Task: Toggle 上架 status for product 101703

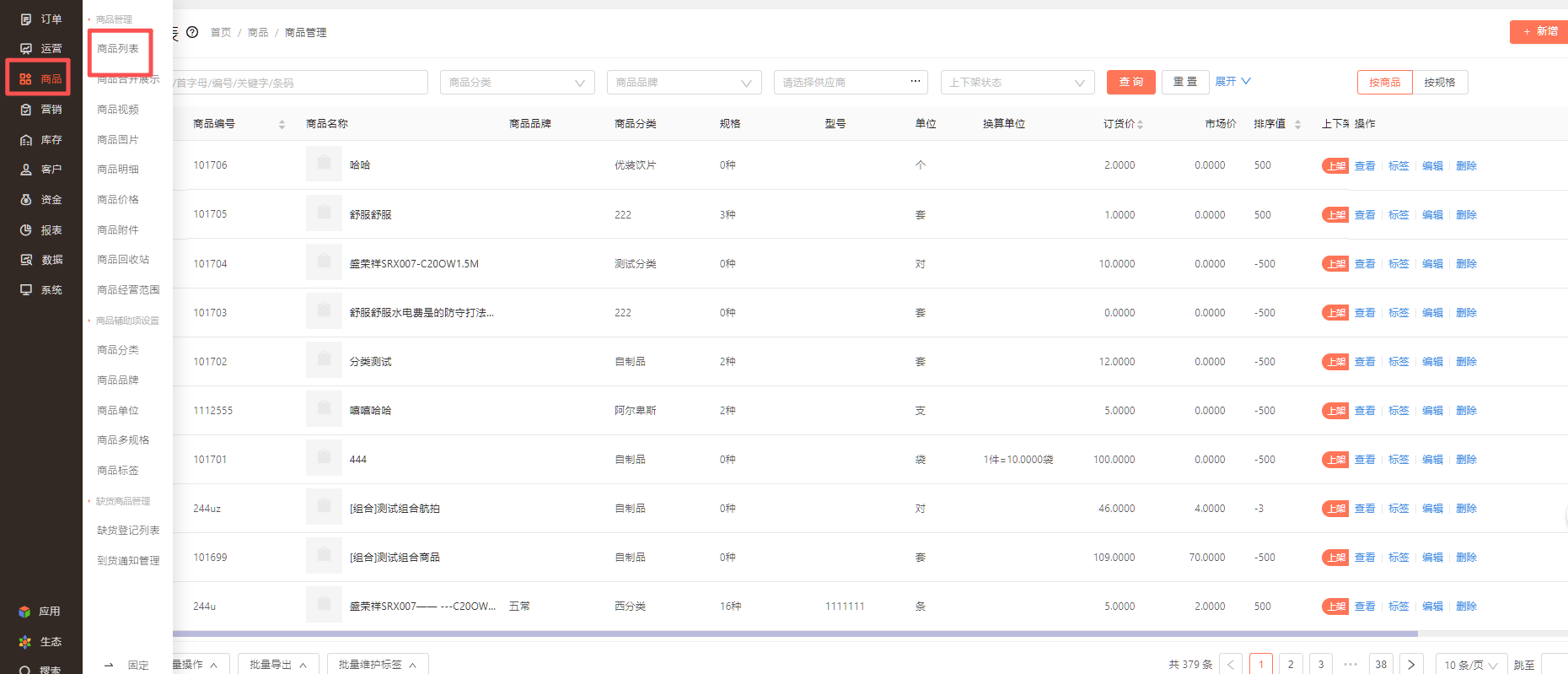Action: pos(1335,313)
